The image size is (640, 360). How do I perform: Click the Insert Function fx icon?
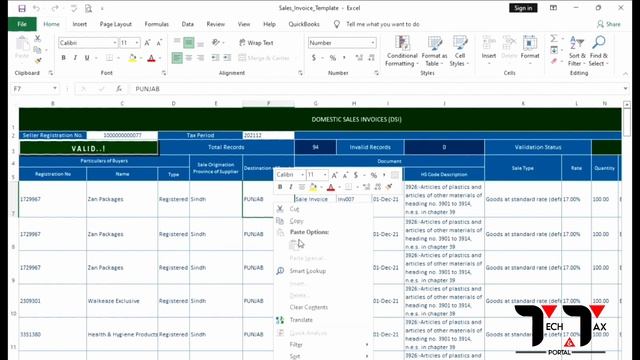(119, 89)
